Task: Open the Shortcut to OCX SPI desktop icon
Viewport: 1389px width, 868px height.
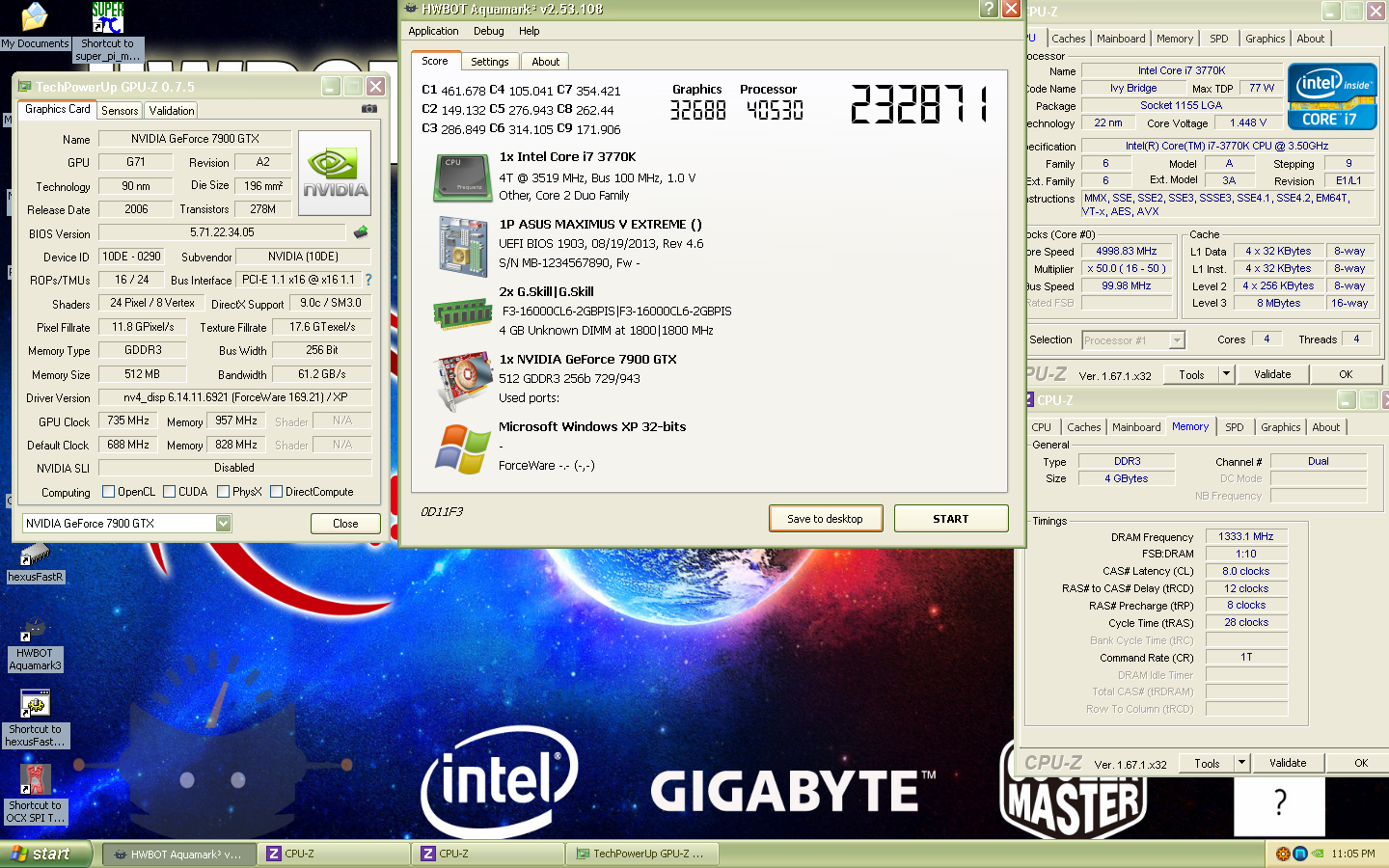Action: (36, 795)
